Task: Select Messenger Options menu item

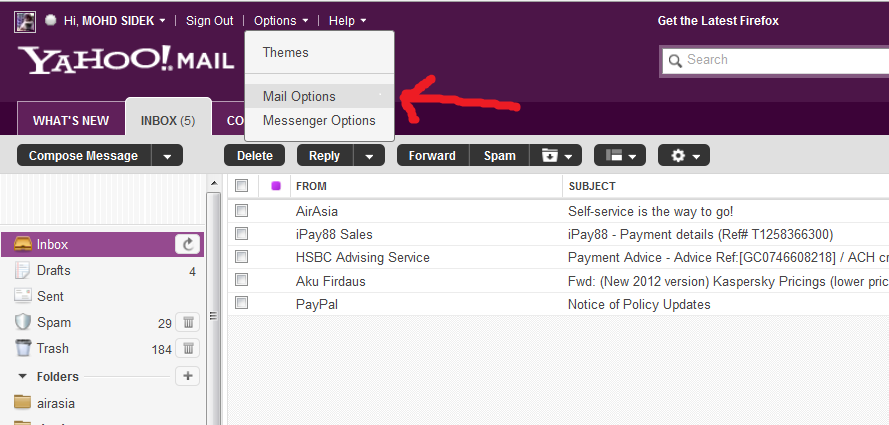Action: click(319, 121)
